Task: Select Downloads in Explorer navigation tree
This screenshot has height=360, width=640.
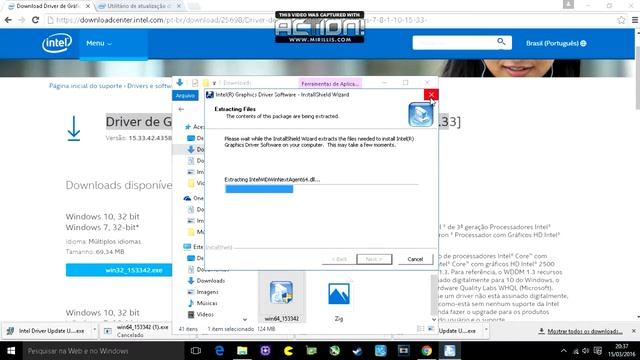Action: coord(211,281)
